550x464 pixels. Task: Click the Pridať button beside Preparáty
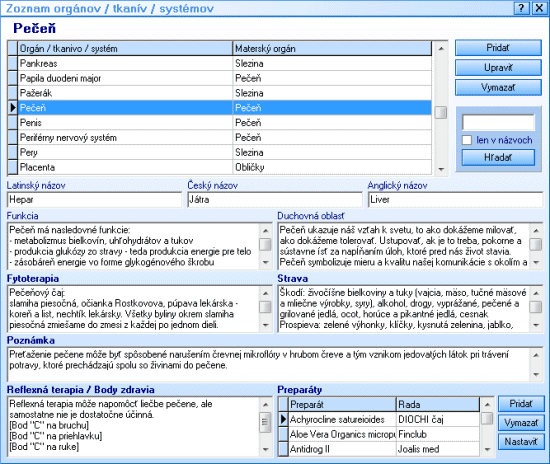[x=521, y=404]
